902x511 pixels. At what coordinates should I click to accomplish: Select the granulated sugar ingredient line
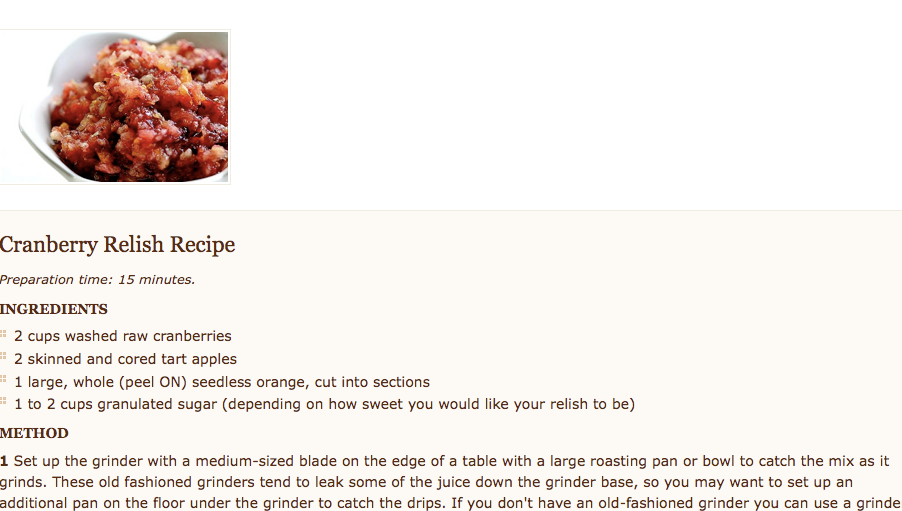(324, 404)
